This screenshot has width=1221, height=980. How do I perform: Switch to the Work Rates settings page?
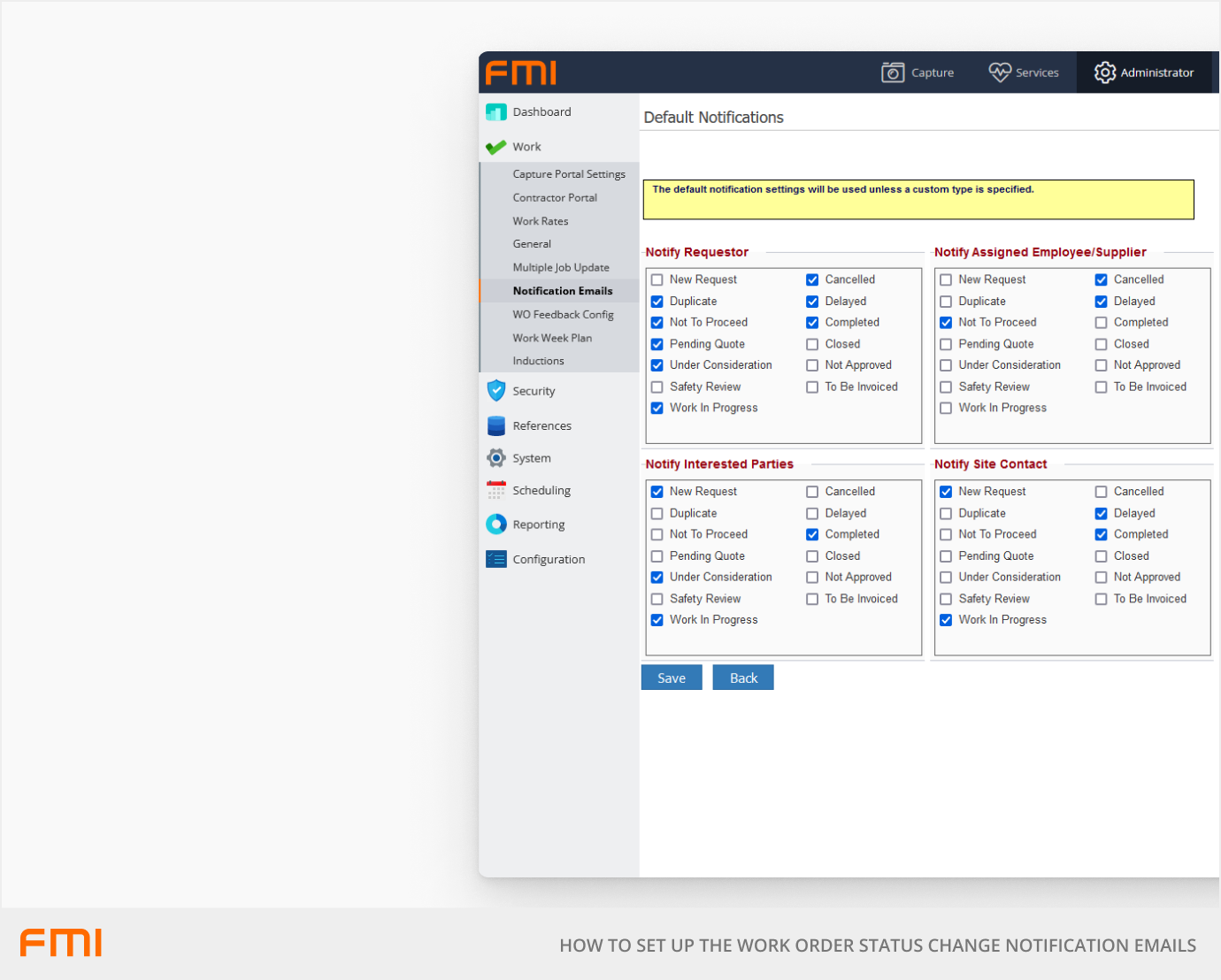541,220
